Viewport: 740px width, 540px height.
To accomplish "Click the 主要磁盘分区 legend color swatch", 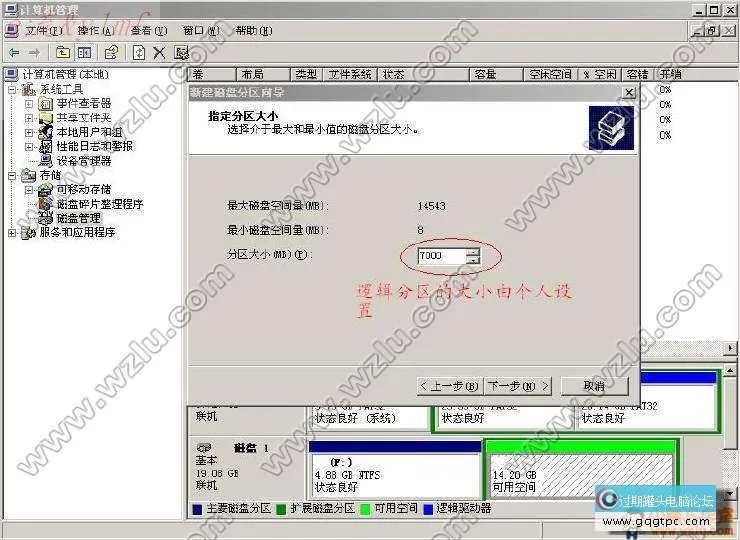I will pyautogui.click(x=198, y=509).
